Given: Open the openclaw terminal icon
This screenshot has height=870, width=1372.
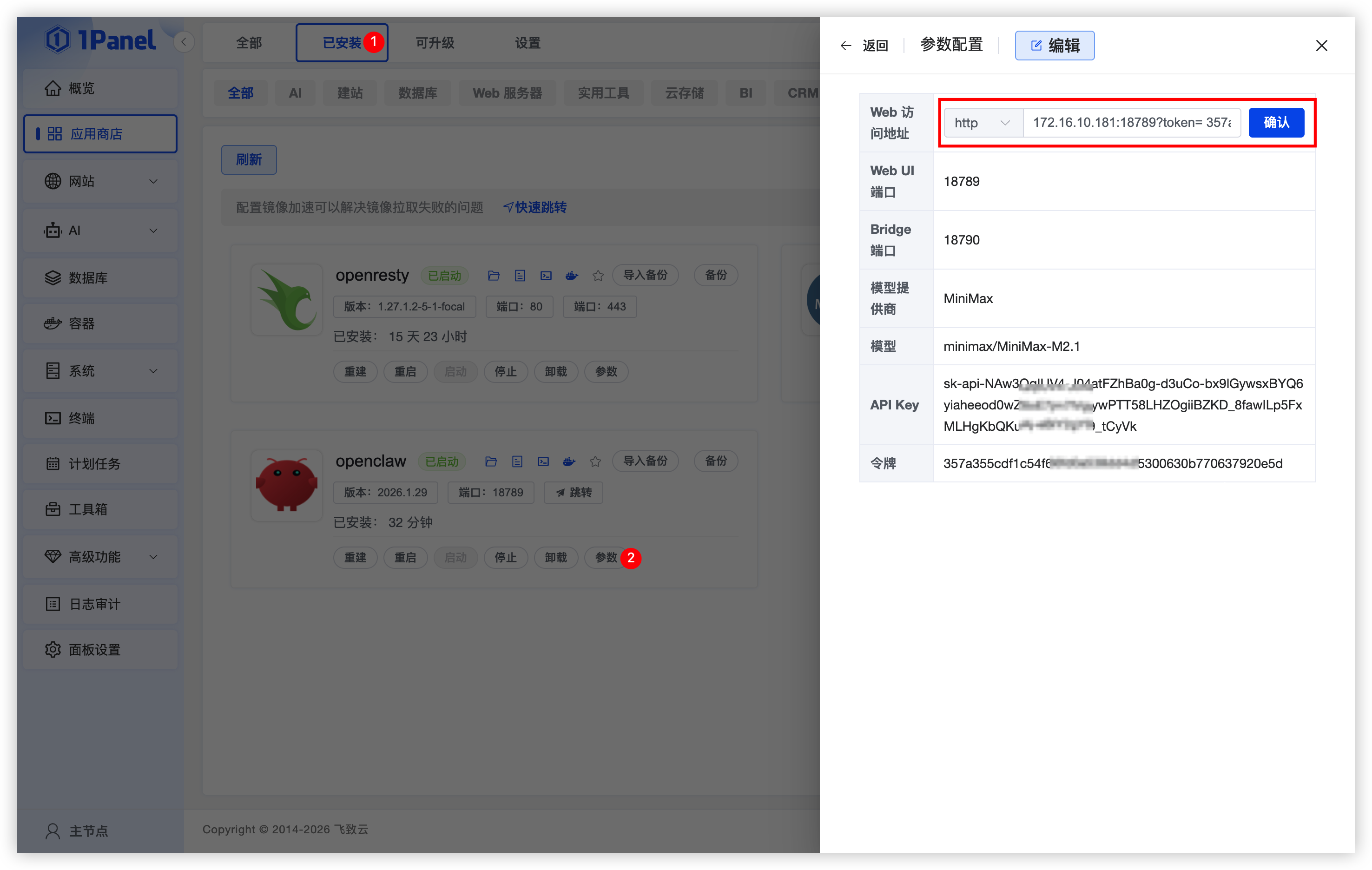Looking at the screenshot, I should coord(543,461).
